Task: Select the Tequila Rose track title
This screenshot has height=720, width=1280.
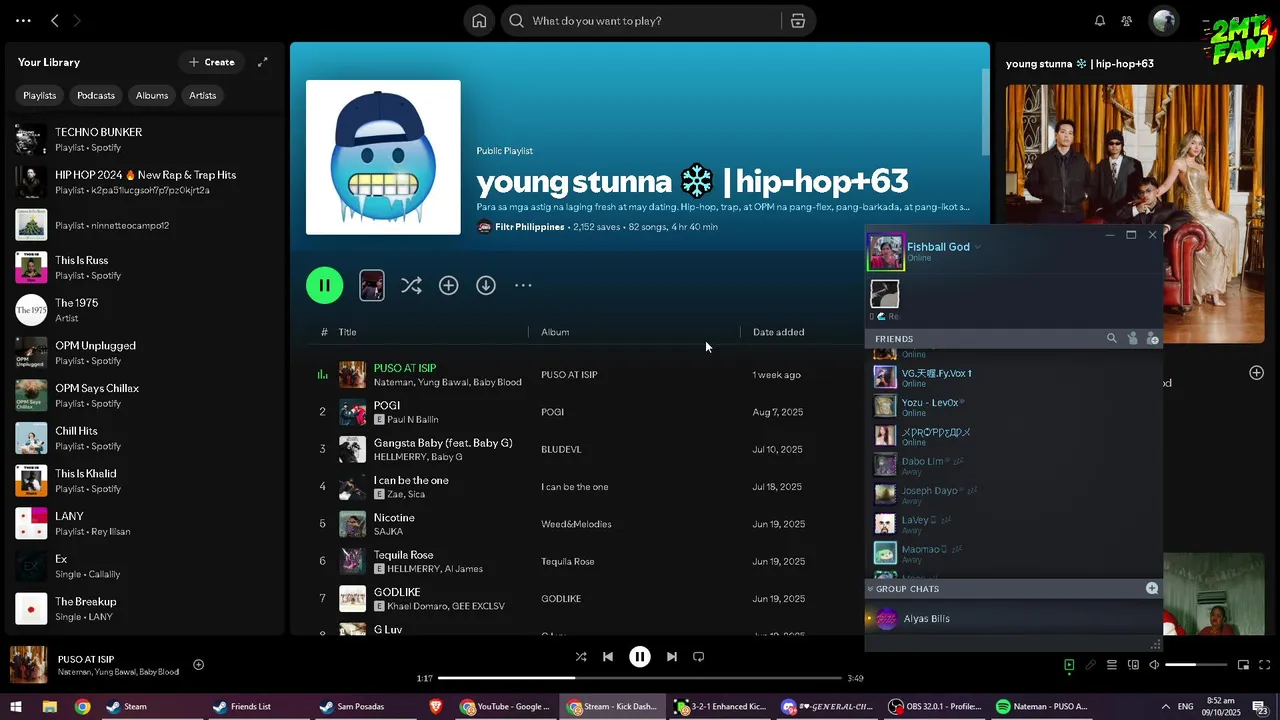Action: [x=403, y=555]
